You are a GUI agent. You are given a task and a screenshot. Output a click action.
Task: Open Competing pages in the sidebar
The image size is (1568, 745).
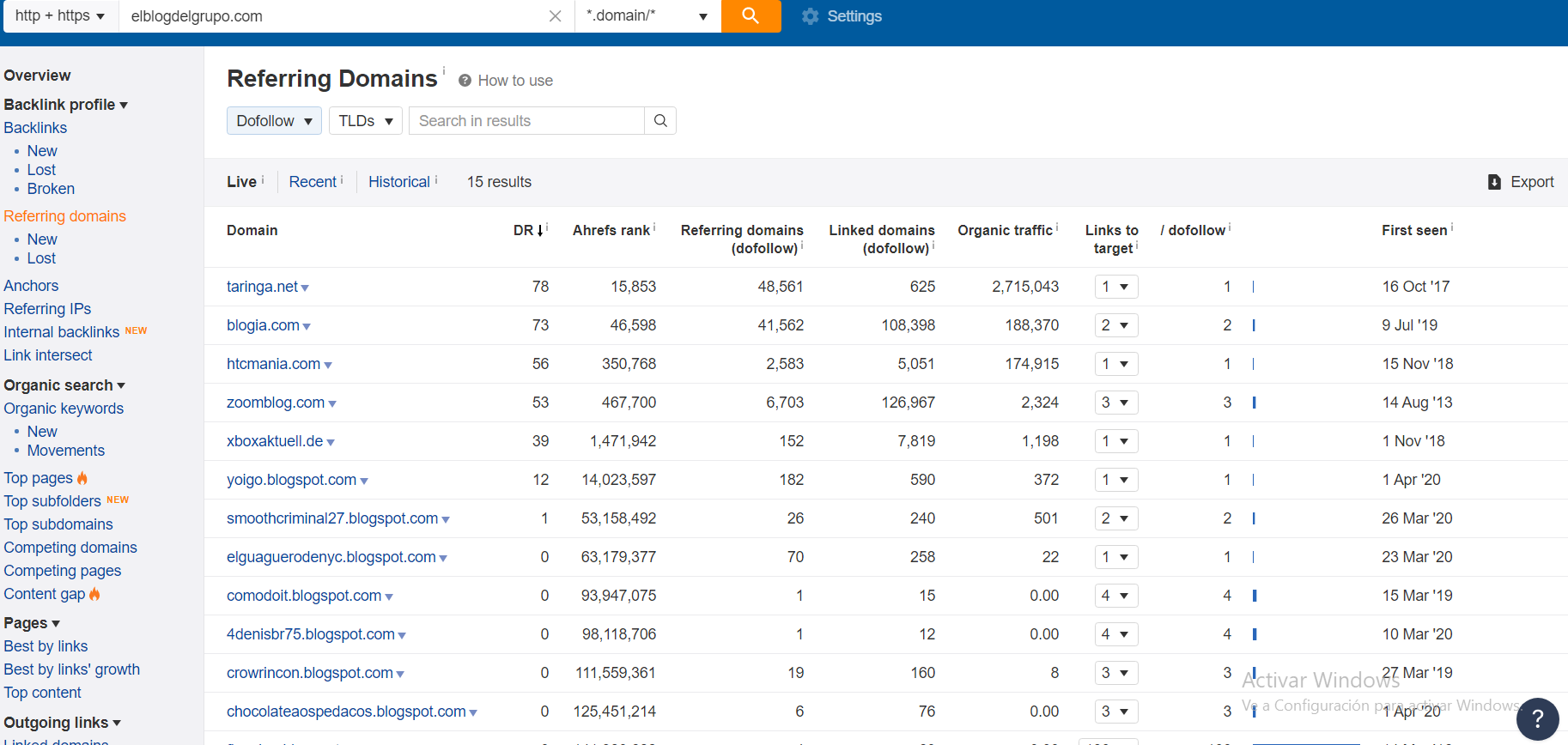tap(63, 571)
